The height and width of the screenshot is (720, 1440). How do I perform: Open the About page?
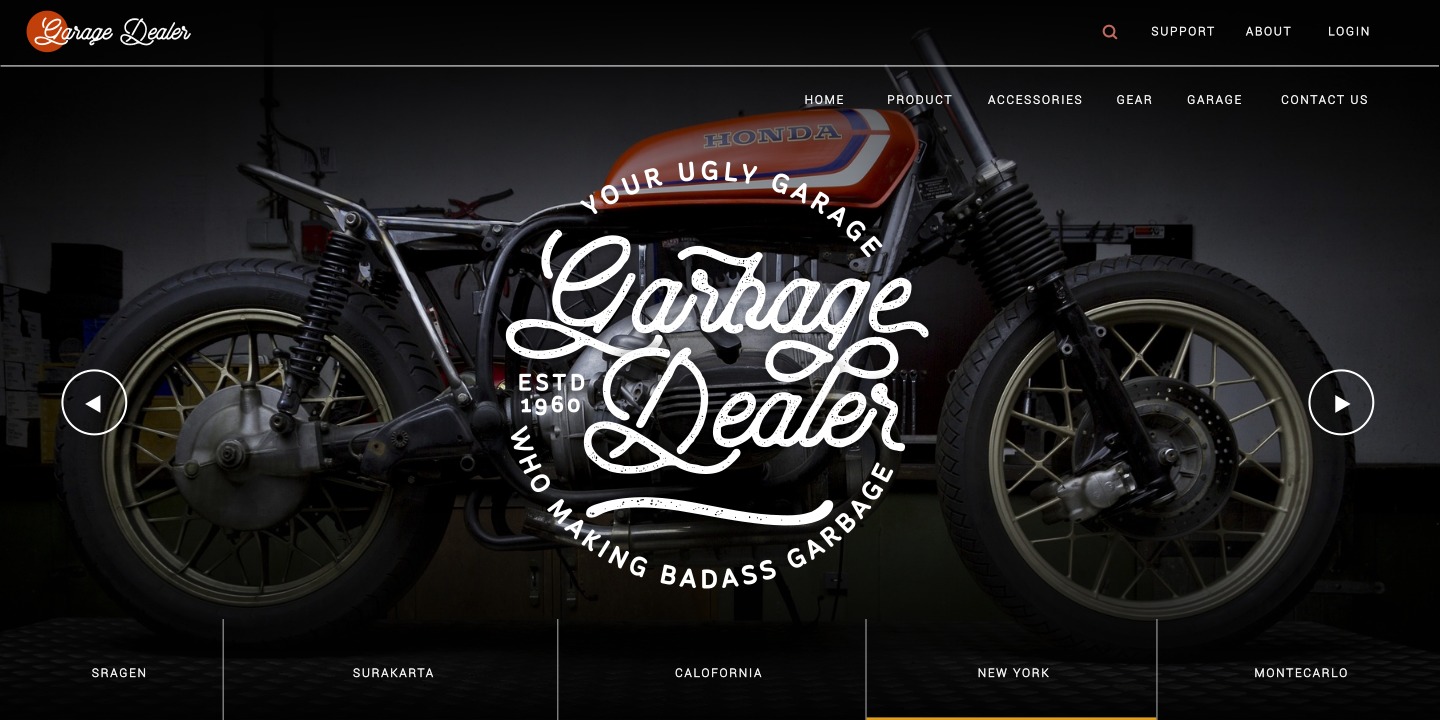click(1269, 32)
